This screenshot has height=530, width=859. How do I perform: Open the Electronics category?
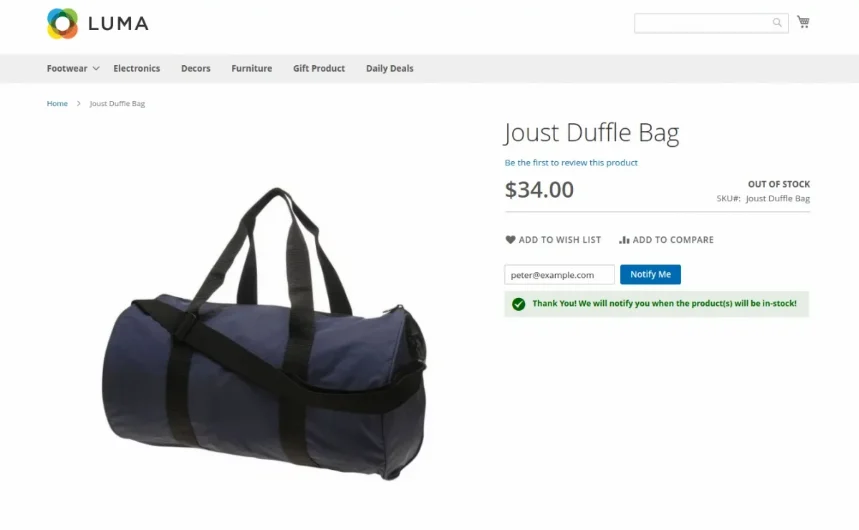tap(136, 69)
